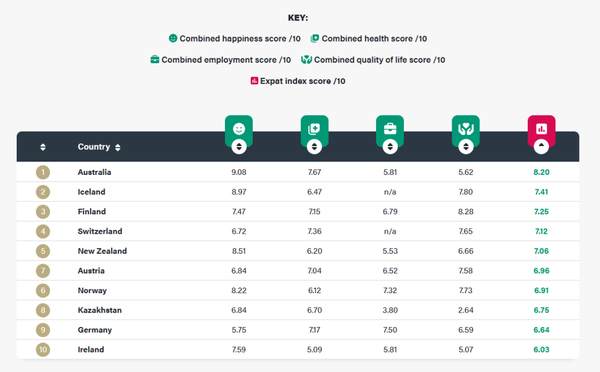
Task: Click rank badge 4 for Switzerland
Action: [x=43, y=231]
